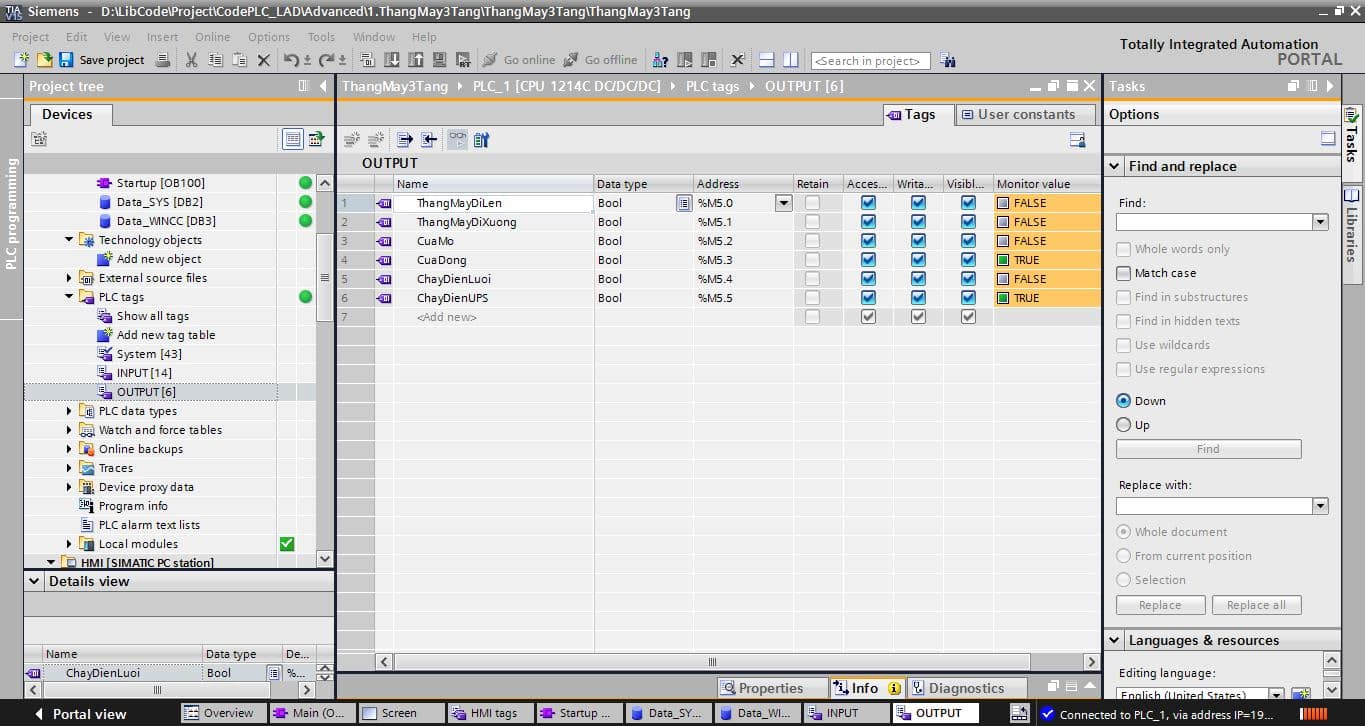Screen dimensions: 1365x726
Task: Click the Cut scissors icon
Action: click(x=191, y=60)
